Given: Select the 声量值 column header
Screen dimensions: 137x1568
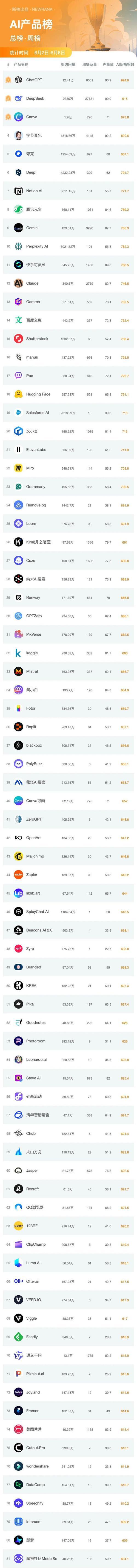Looking at the screenshot, I should pyautogui.click(x=108, y=64).
